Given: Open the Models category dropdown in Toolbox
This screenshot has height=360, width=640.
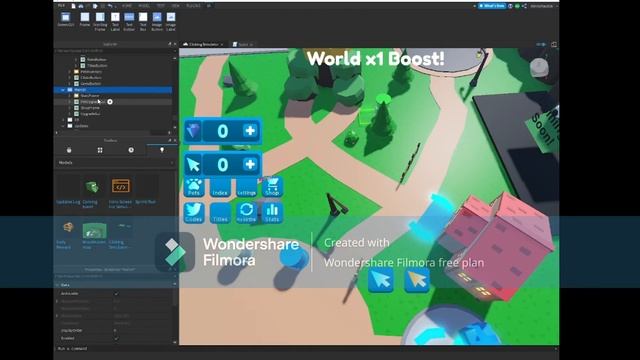Looking at the screenshot, I should tap(116, 162).
